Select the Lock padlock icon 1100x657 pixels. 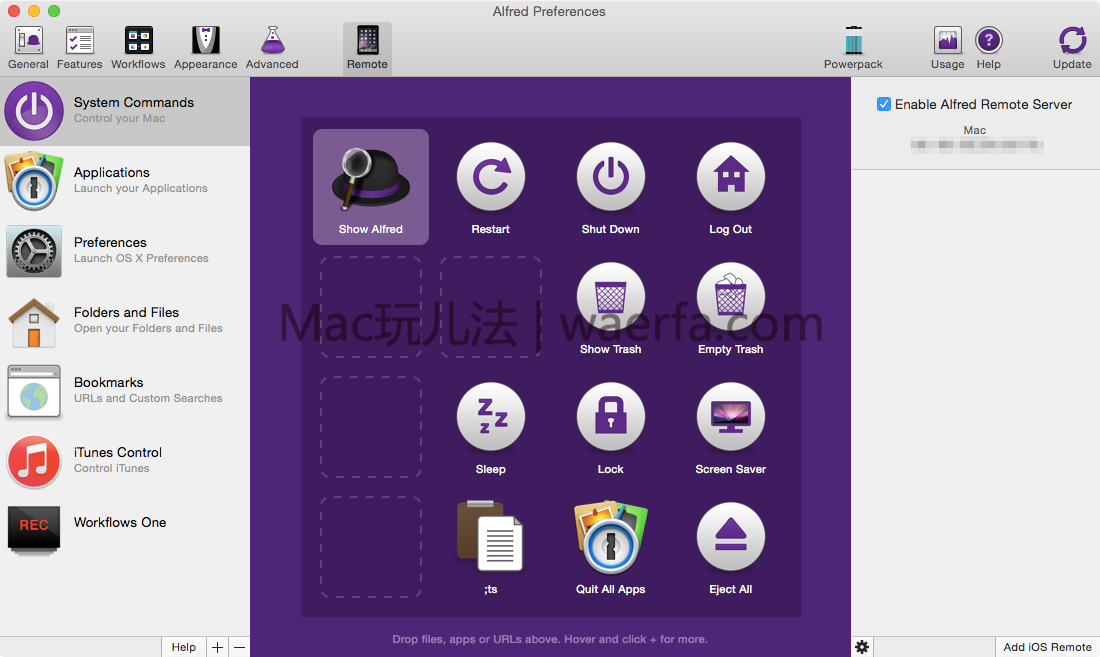(610, 418)
